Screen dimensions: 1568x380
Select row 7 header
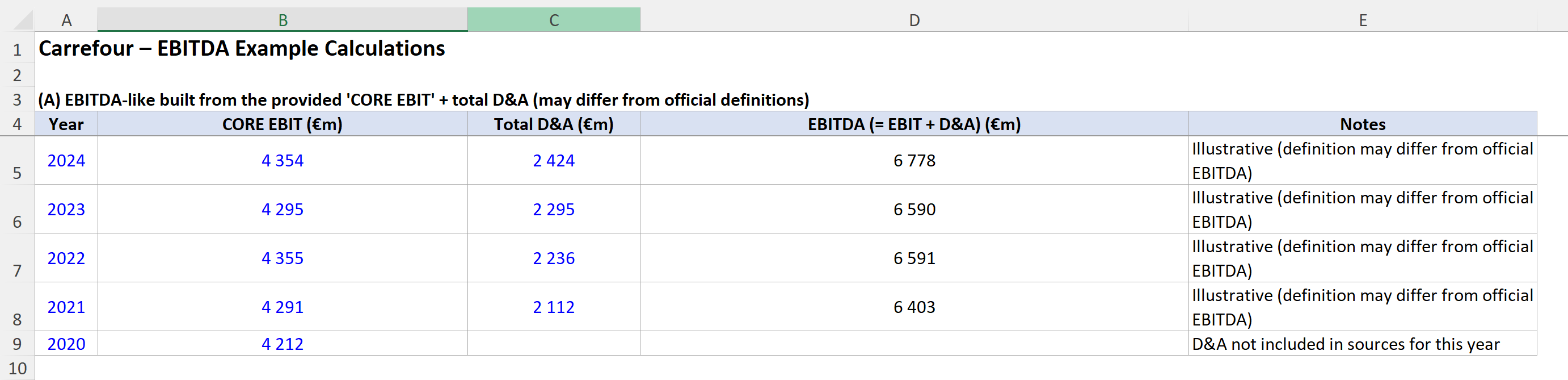click(x=17, y=258)
